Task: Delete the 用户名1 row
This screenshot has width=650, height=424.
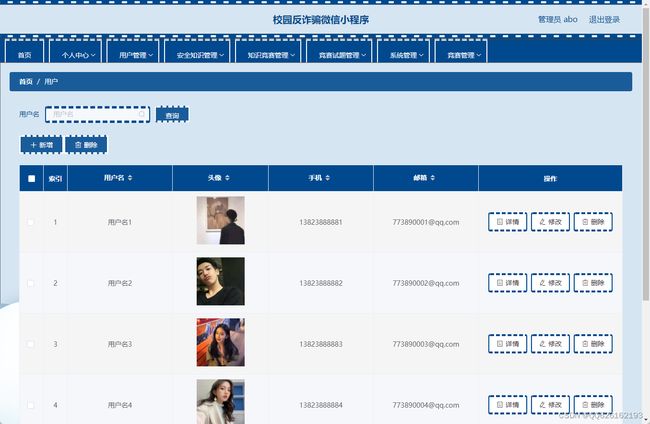Action: (593, 222)
